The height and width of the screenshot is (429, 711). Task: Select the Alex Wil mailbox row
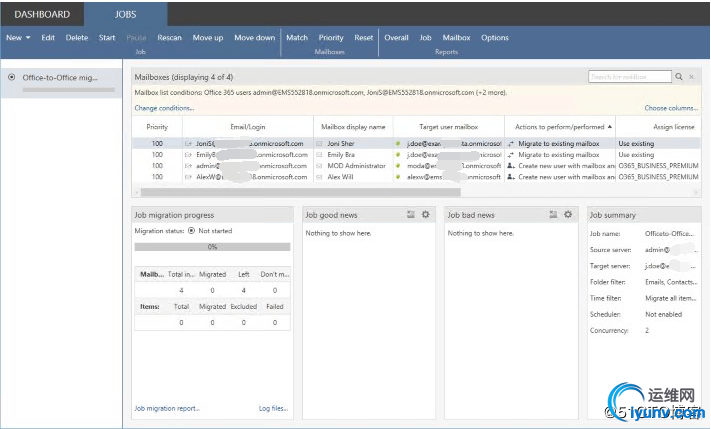(416, 177)
